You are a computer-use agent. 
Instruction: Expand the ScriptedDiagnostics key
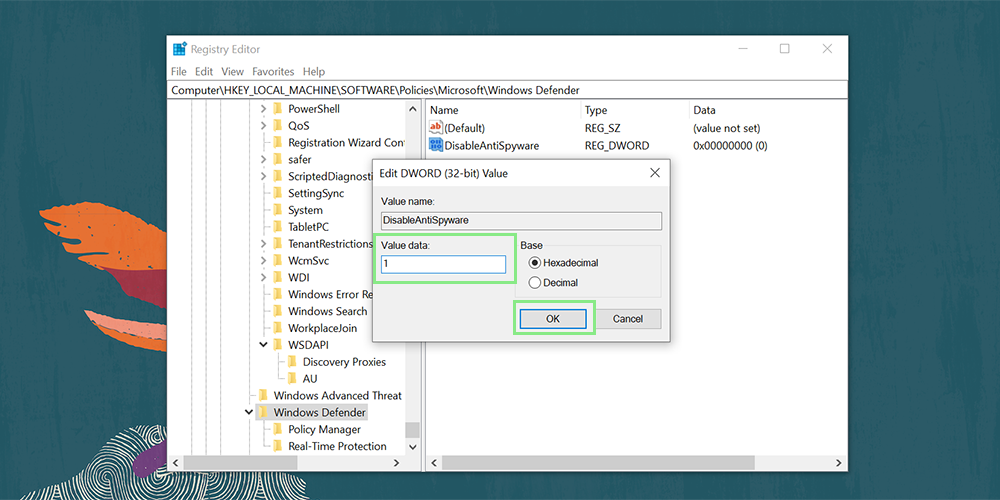(263, 177)
